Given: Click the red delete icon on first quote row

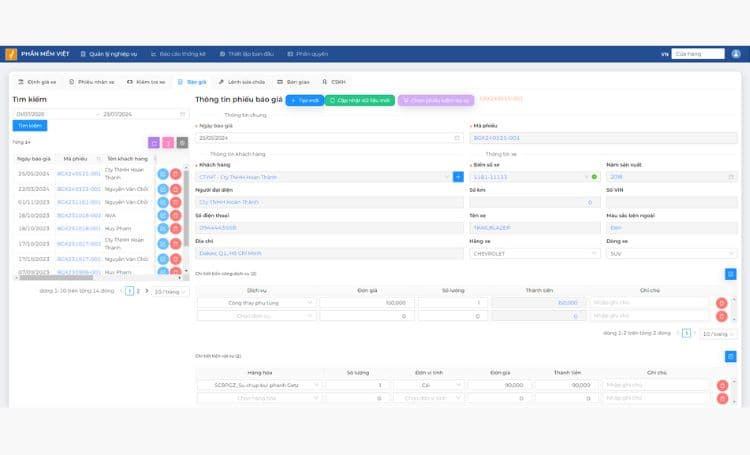Looking at the screenshot, I should 176,174.
